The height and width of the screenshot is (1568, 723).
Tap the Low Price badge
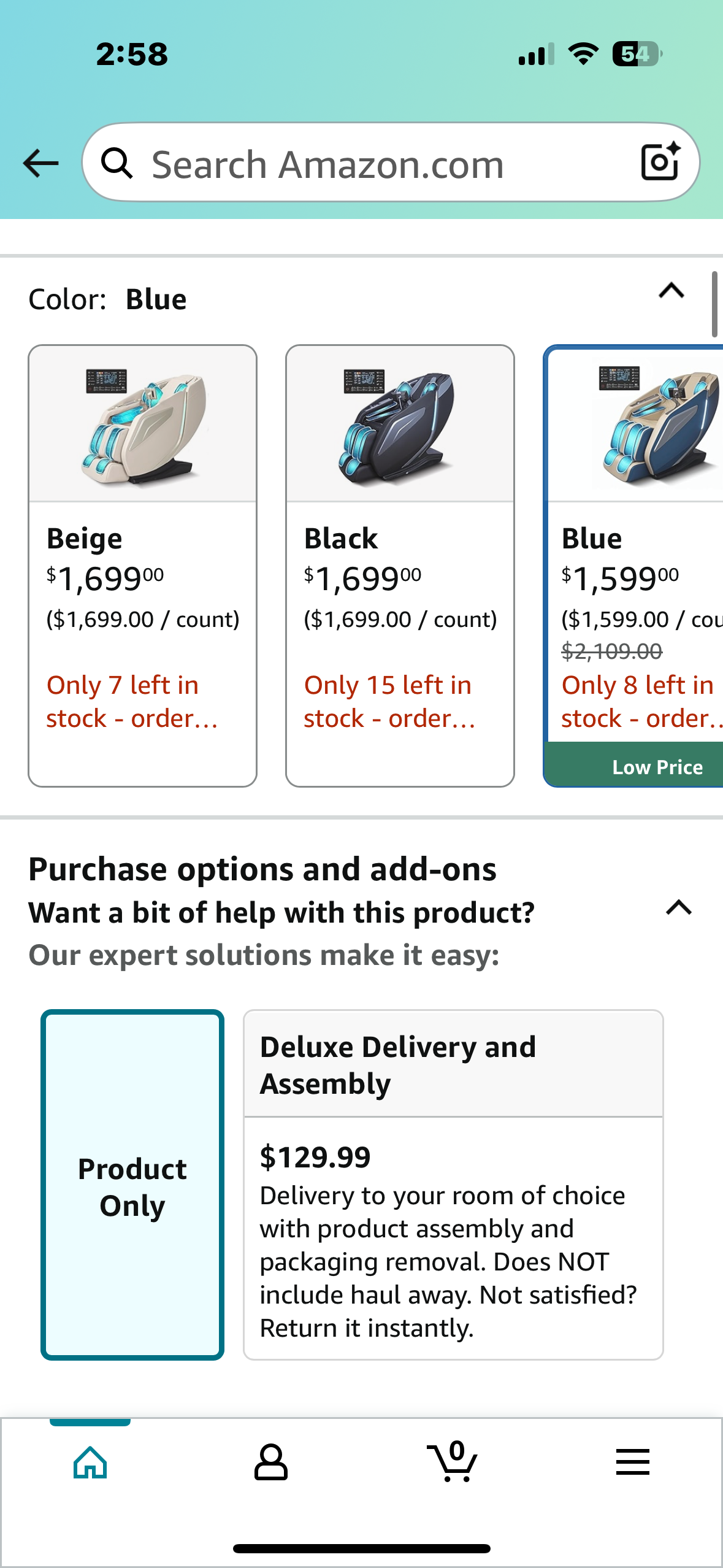[657, 767]
